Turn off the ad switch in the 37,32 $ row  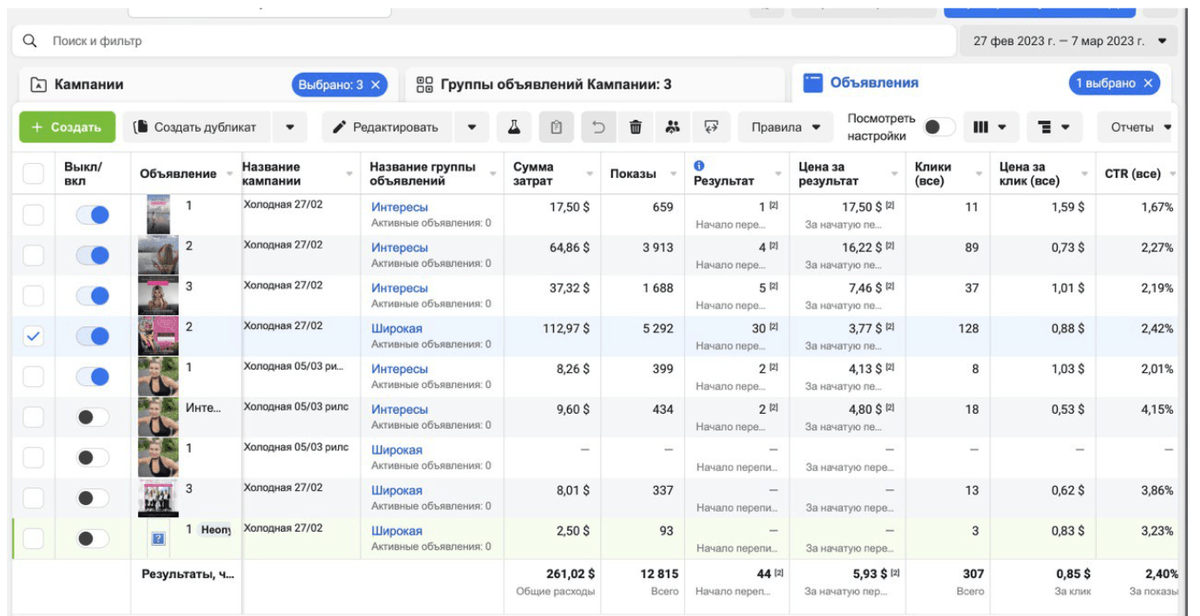93,296
